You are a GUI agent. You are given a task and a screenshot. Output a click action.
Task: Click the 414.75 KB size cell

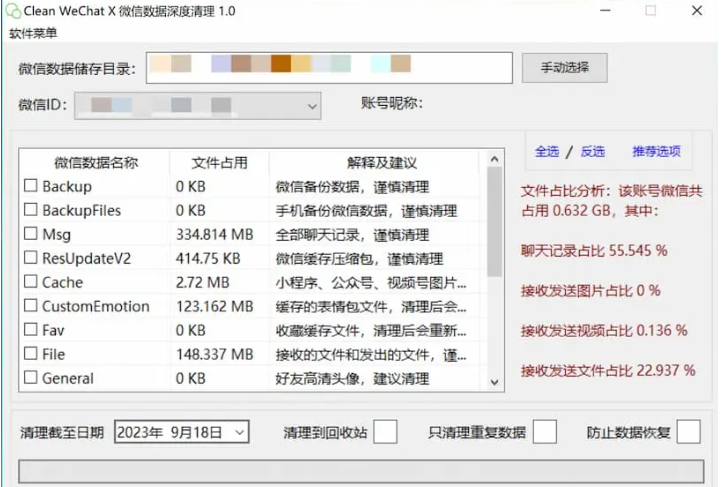pos(208,259)
